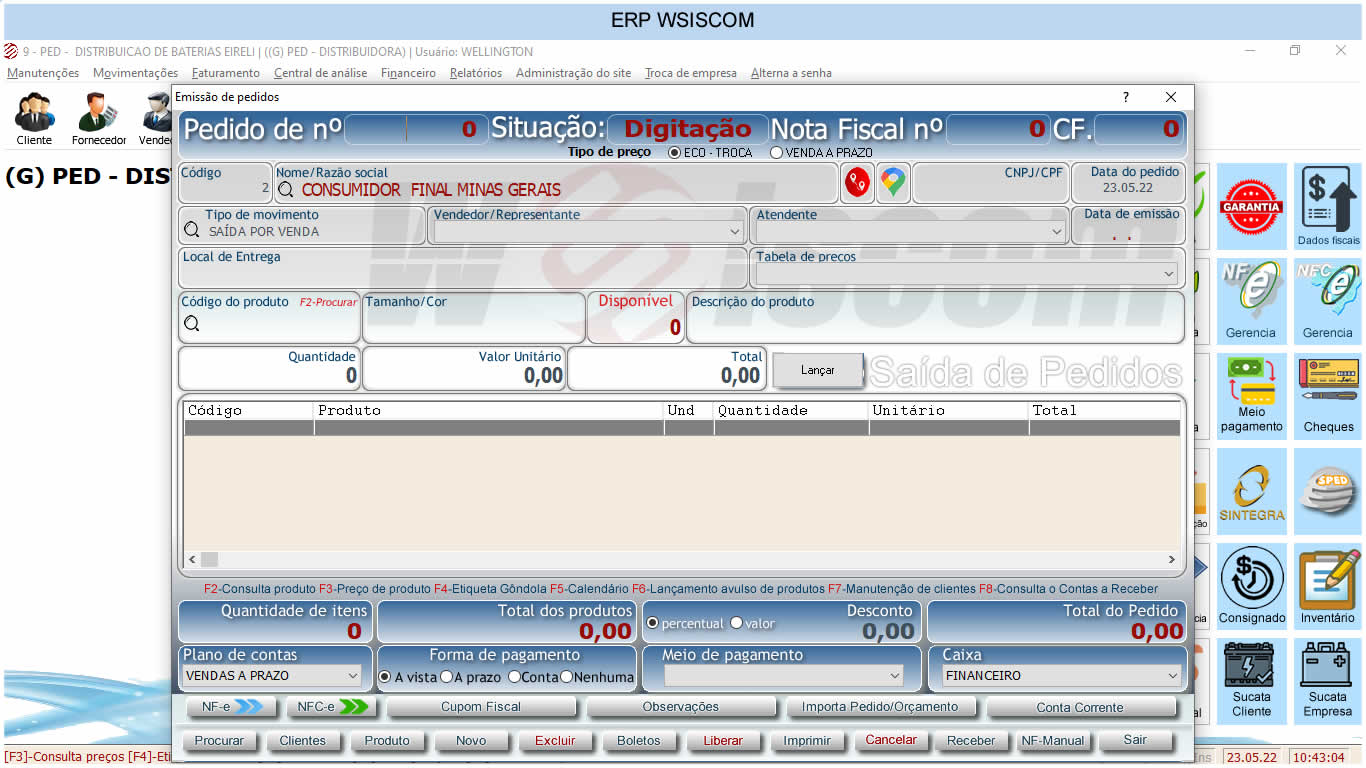Select 'A prazo' payment form
Screen dimensions: 1366x768
[447, 677]
